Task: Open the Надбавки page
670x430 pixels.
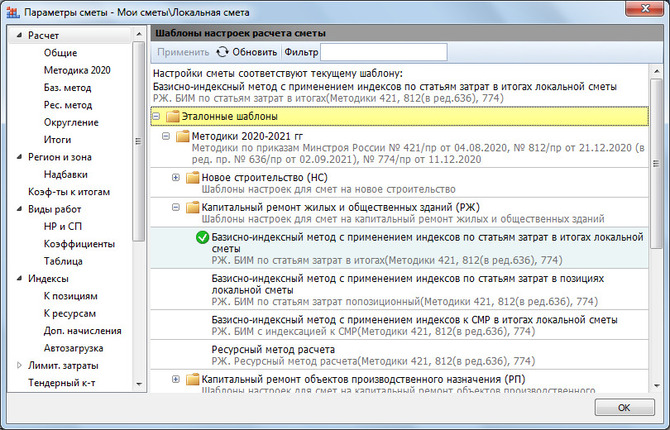Action: [65, 174]
